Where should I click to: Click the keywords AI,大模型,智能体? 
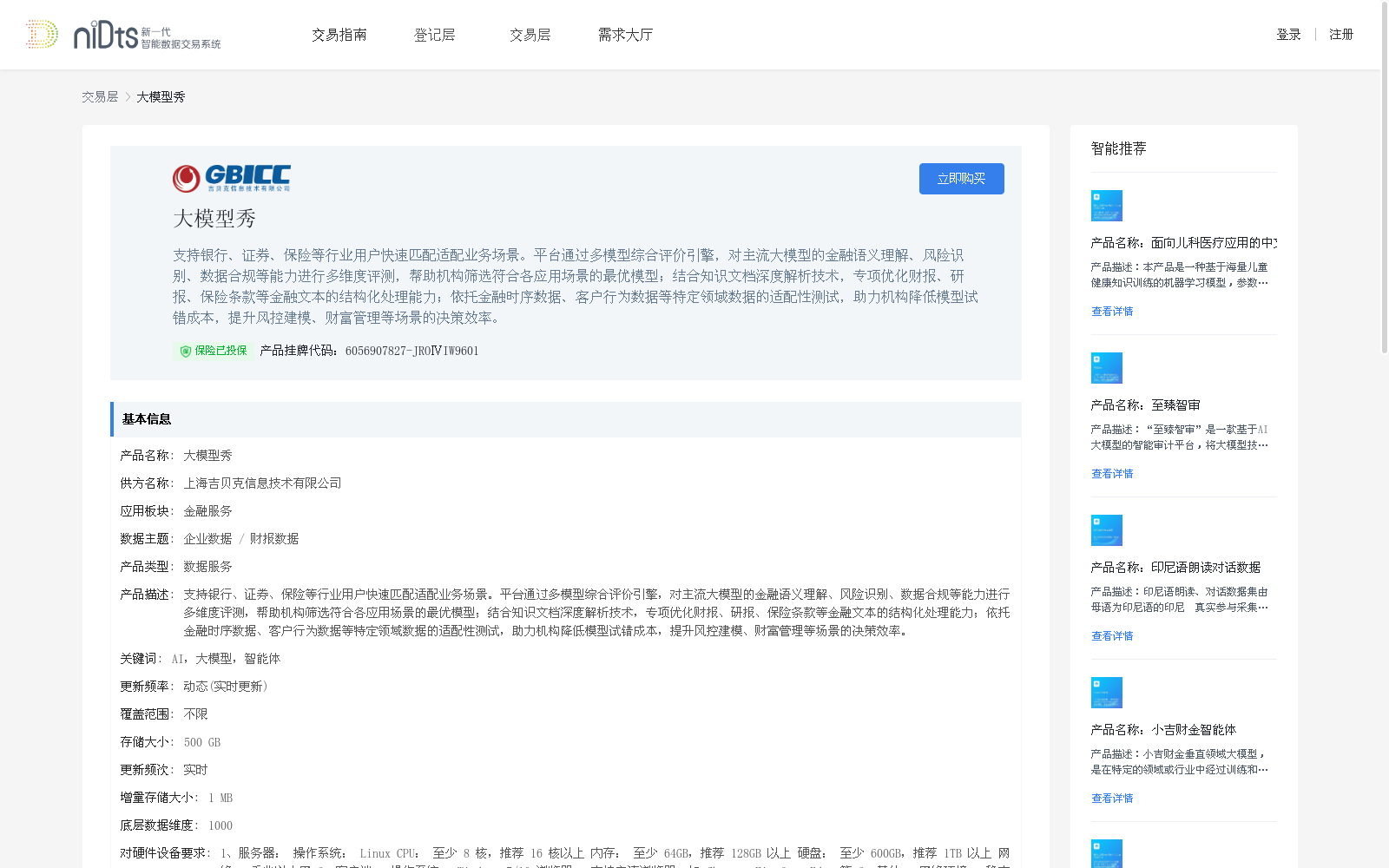pyautogui.click(x=226, y=659)
